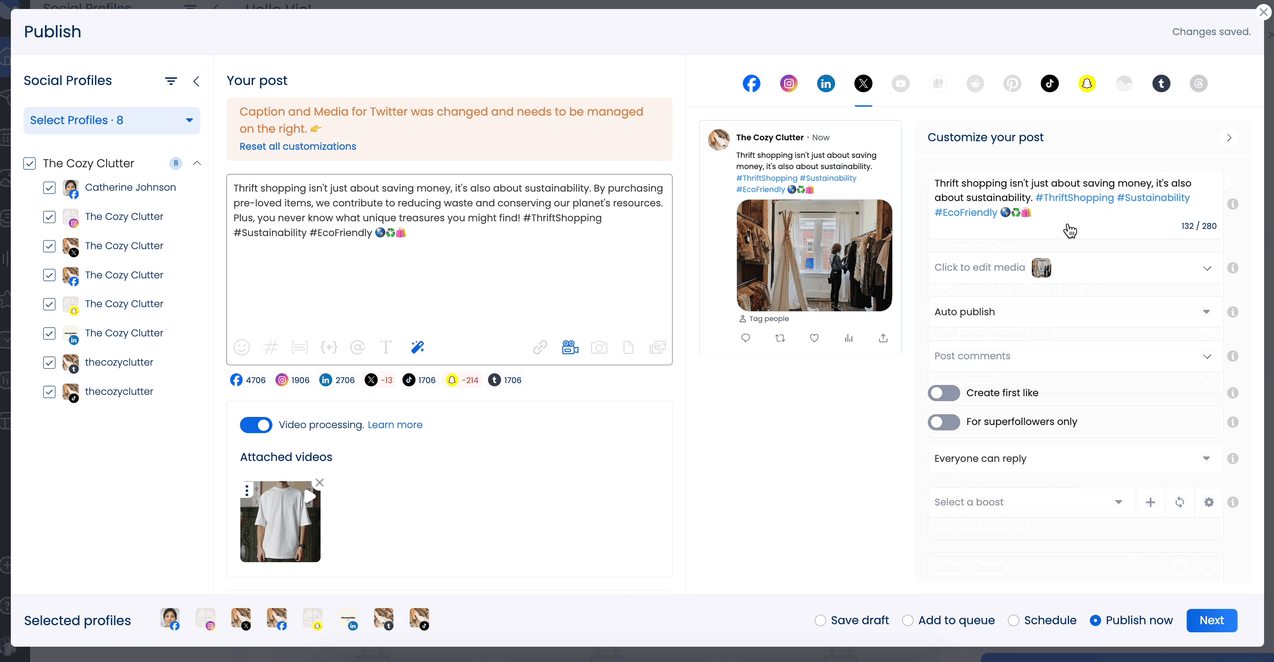Open the emoji picker in the composer

tap(242, 346)
